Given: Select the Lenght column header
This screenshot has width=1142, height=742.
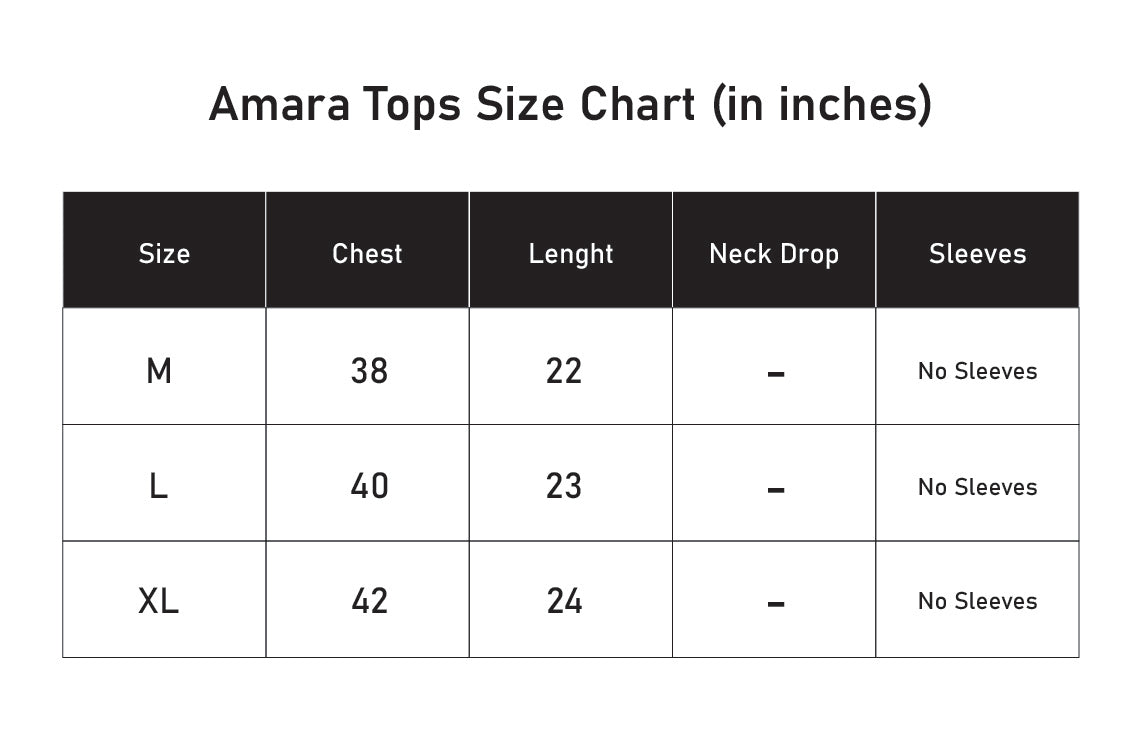Looking at the screenshot, I should coord(571,254).
